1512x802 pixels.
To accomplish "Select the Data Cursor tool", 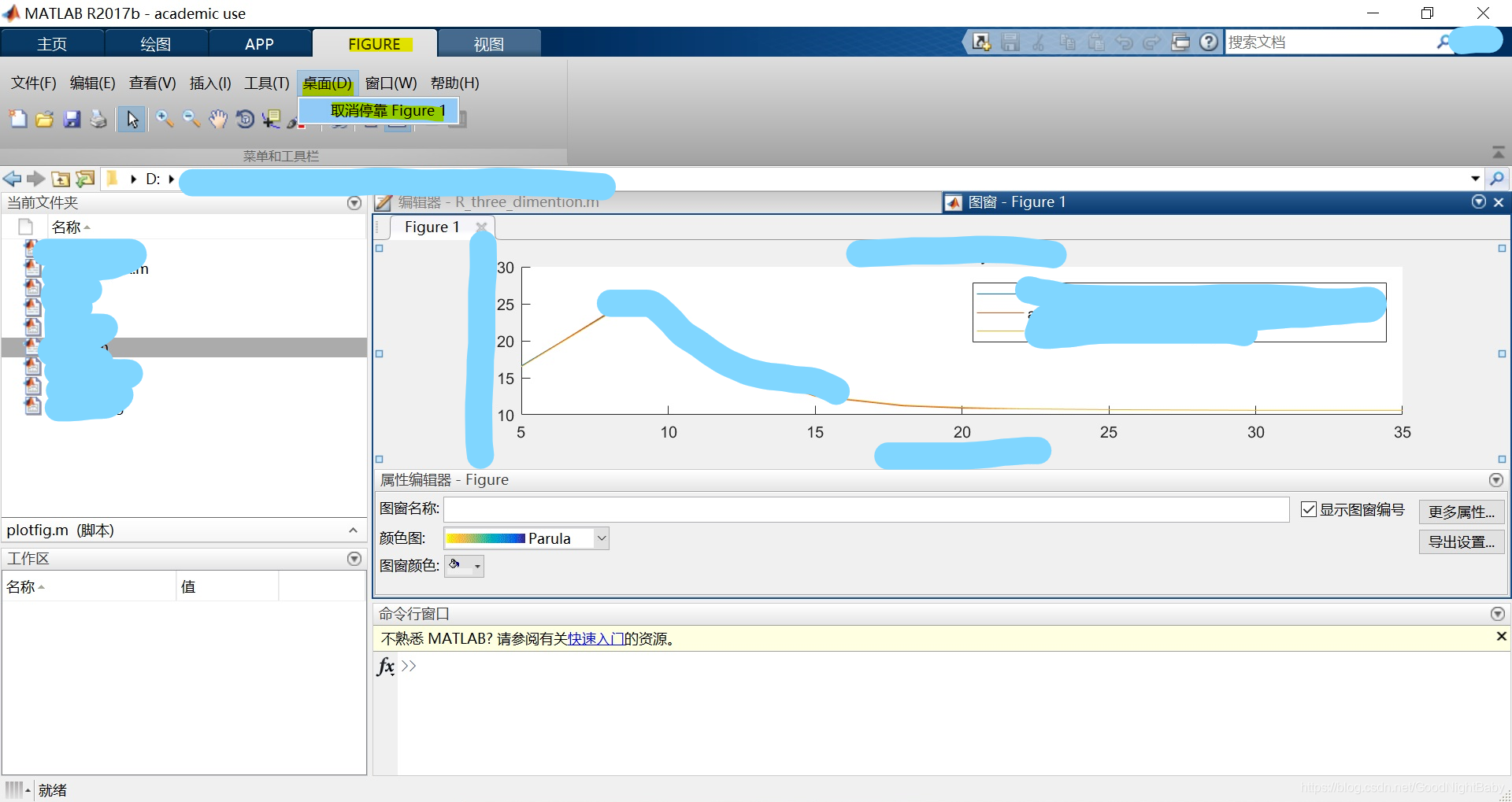I will tap(272, 119).
